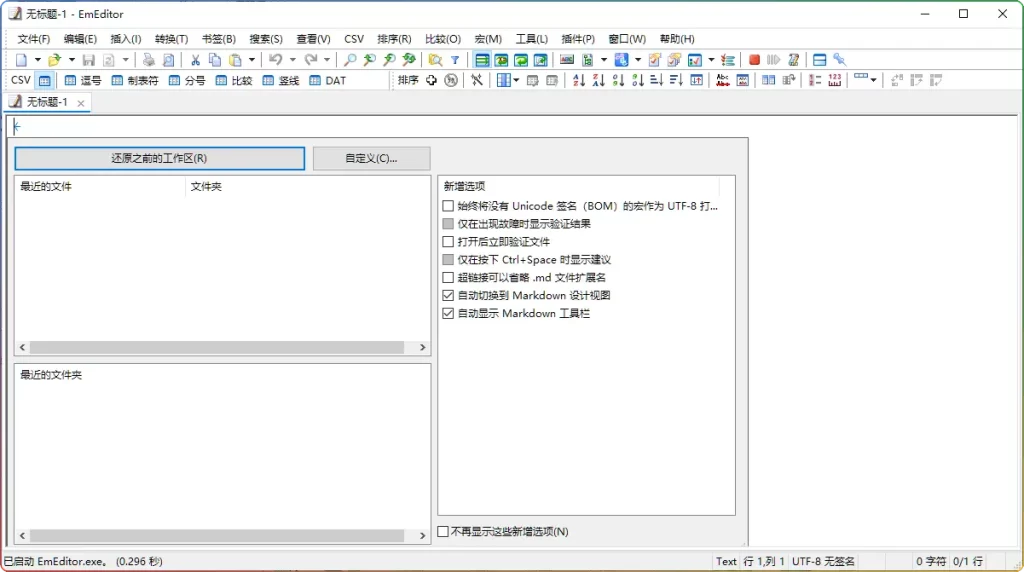This screenshot has height=572, width=1024.
Task: Click the 自定义(C)... button
Action: (371, 158)
